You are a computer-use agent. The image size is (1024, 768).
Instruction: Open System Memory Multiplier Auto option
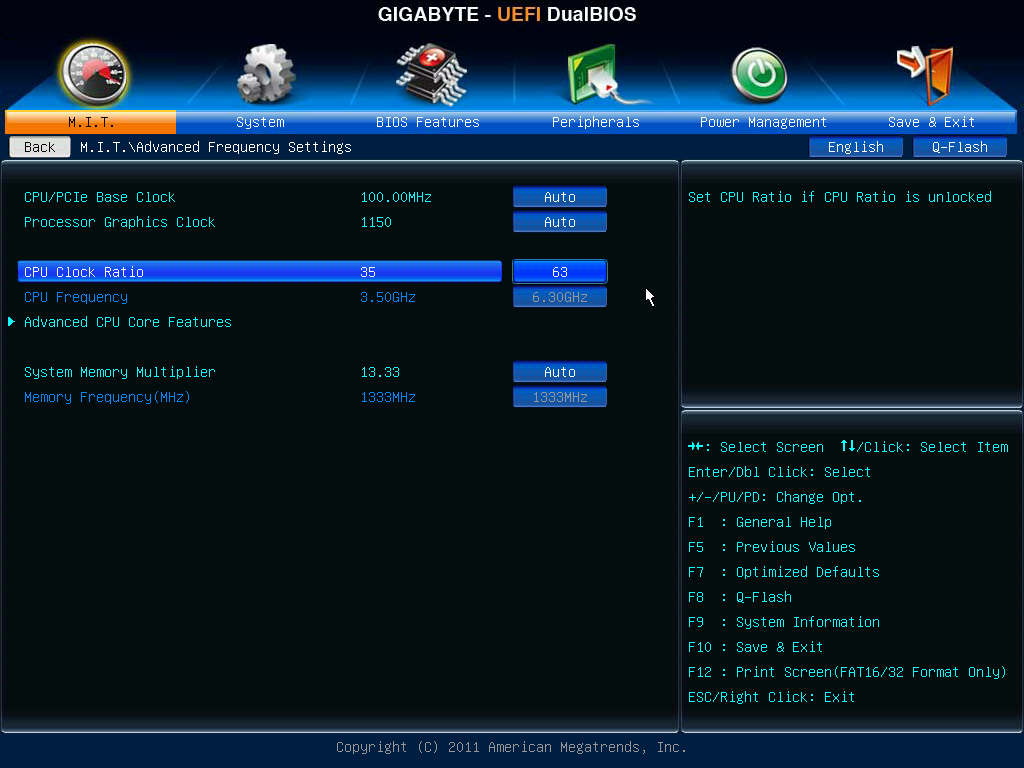(559, 372)
